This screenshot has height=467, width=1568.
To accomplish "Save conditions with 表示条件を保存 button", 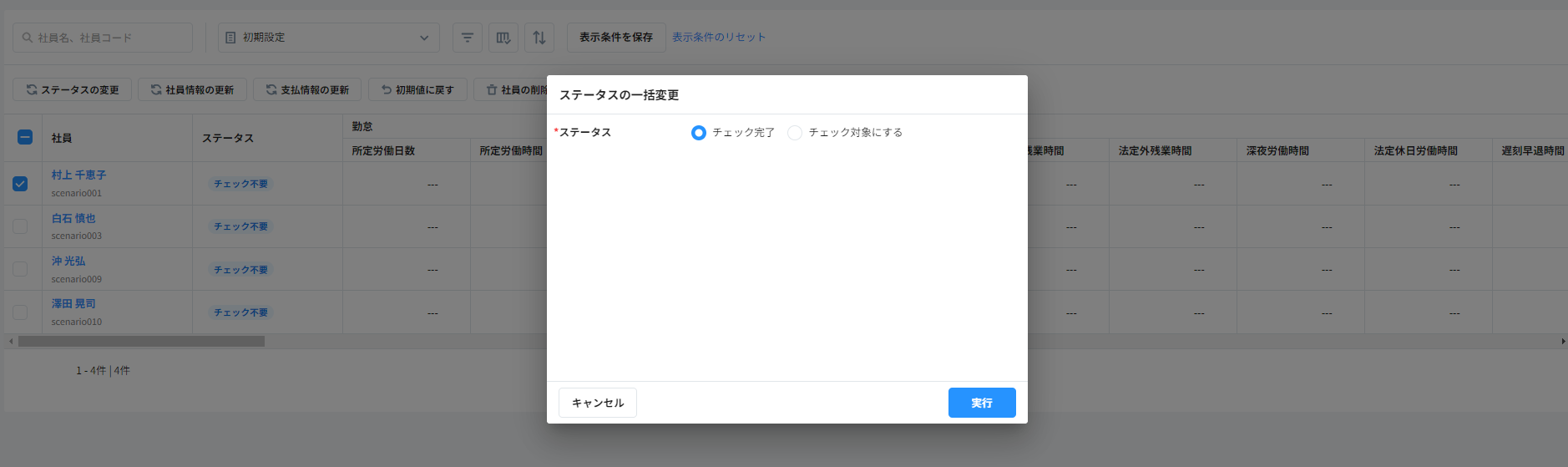I will pos(616,38).
